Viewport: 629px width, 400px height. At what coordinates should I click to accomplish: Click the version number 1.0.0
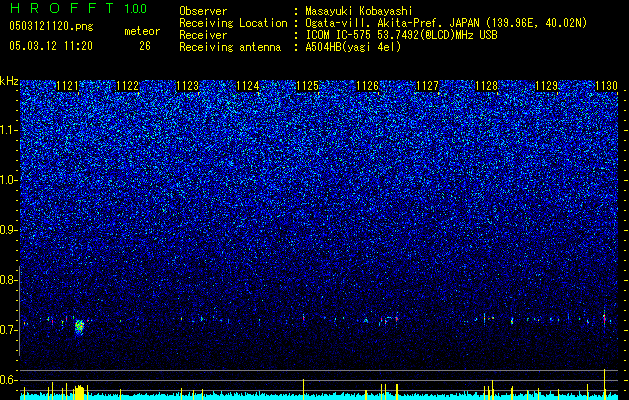pyautogui.click(x=135, y=9)
